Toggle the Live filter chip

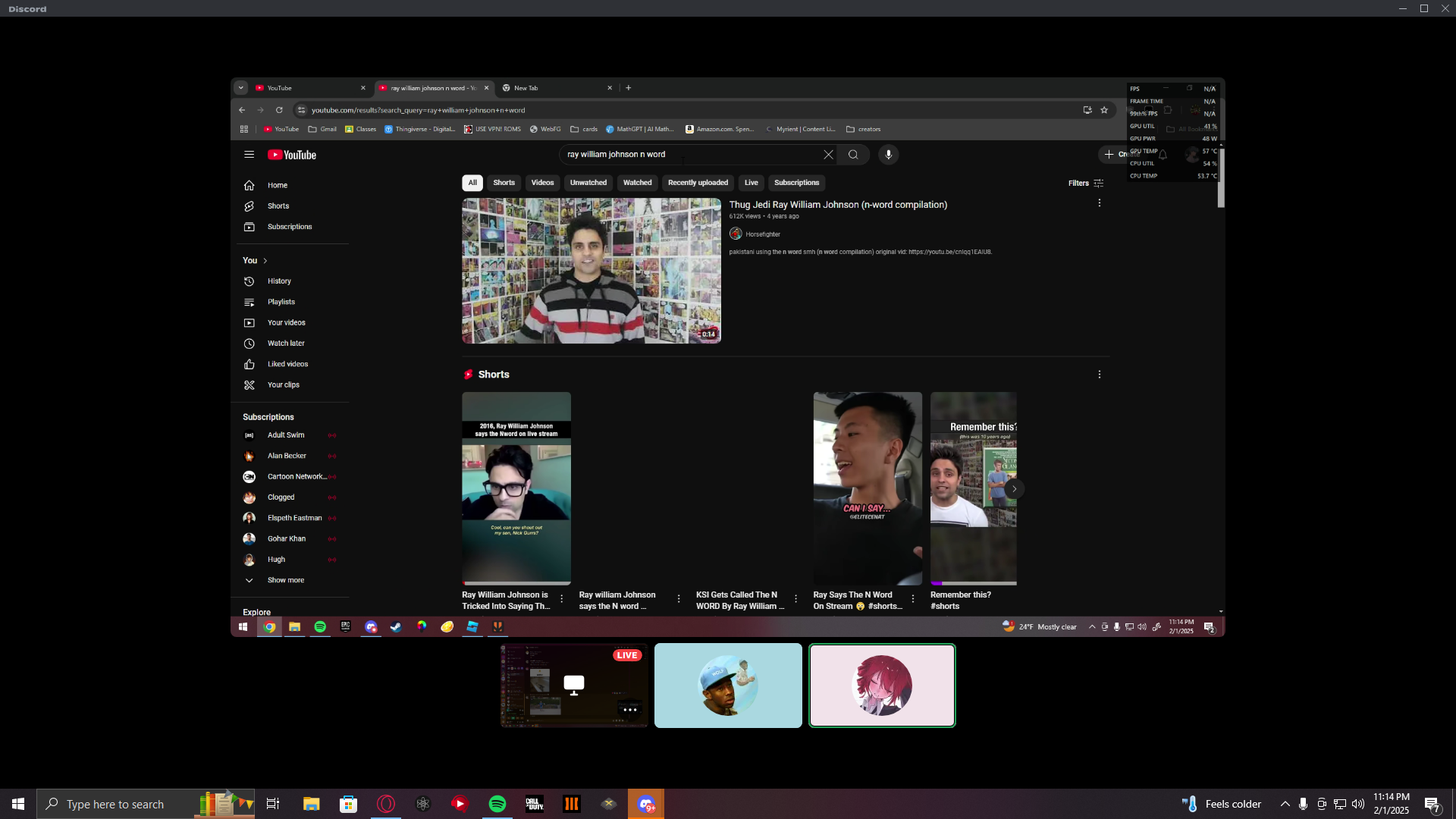(751, 183)
